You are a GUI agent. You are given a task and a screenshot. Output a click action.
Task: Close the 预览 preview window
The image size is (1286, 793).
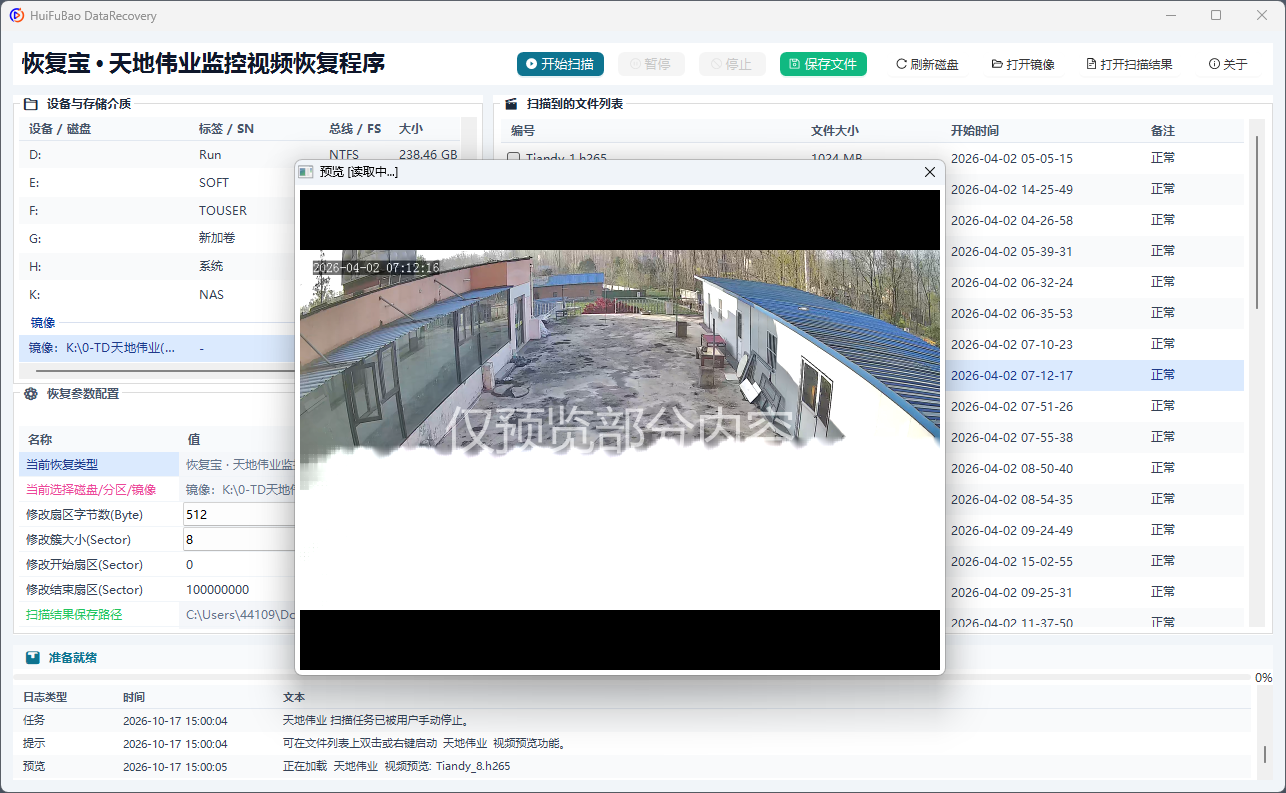pos(930,172)
